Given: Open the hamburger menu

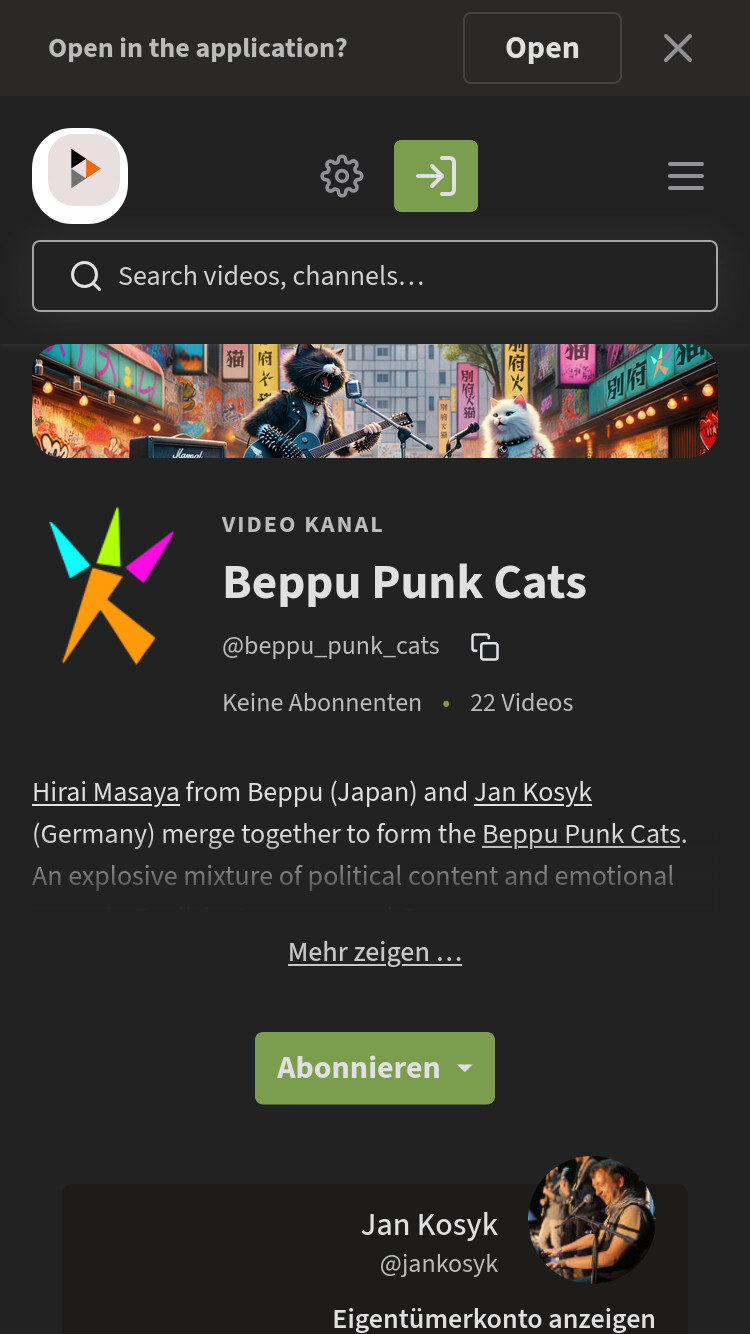Looking at the screenshot, I should click(x=686, y=176).
